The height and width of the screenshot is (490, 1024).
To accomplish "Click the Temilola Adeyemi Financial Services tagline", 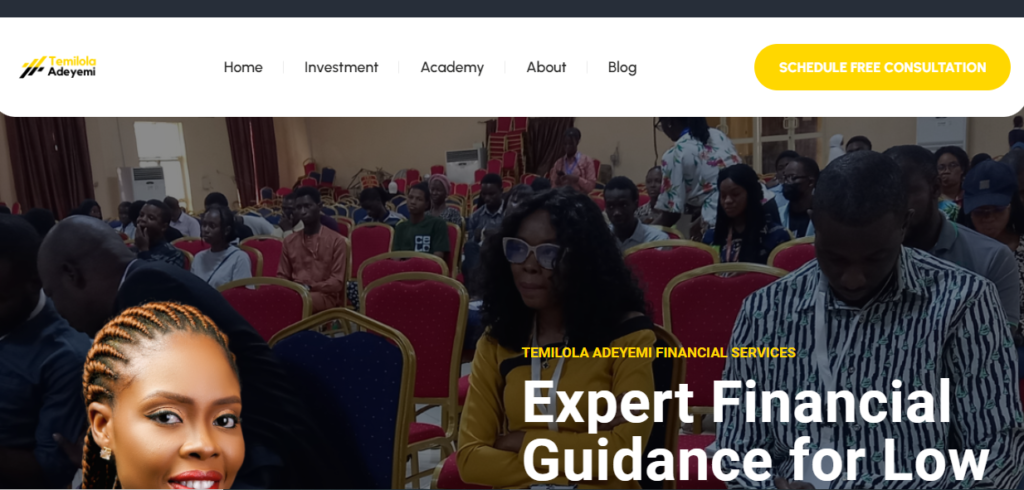I will 658,353.
